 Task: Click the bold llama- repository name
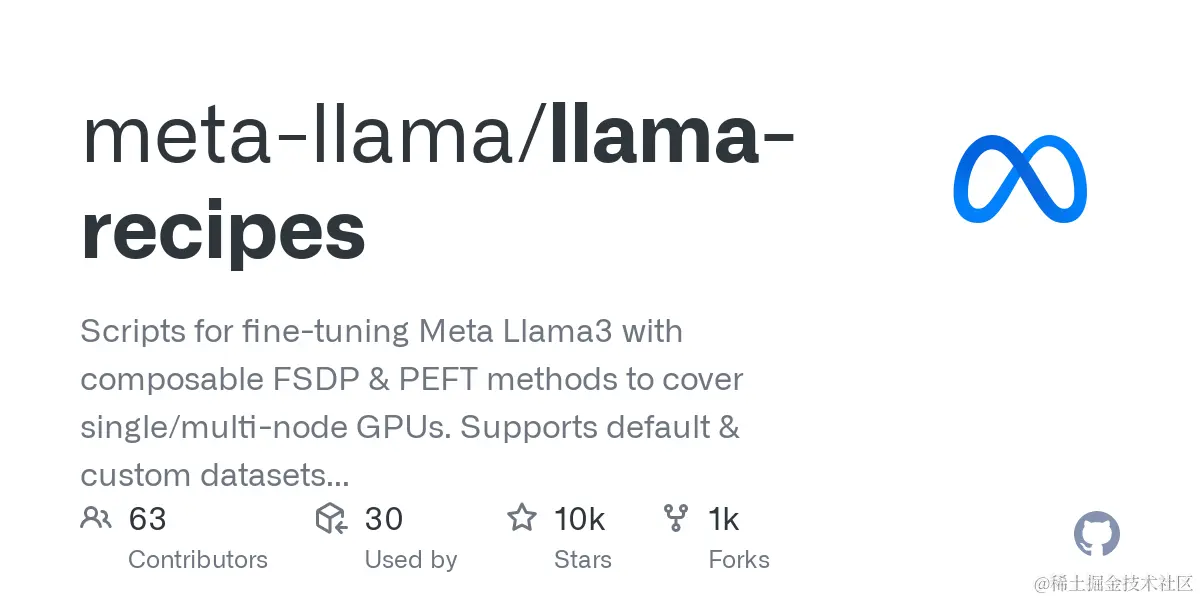click(672, 137)
